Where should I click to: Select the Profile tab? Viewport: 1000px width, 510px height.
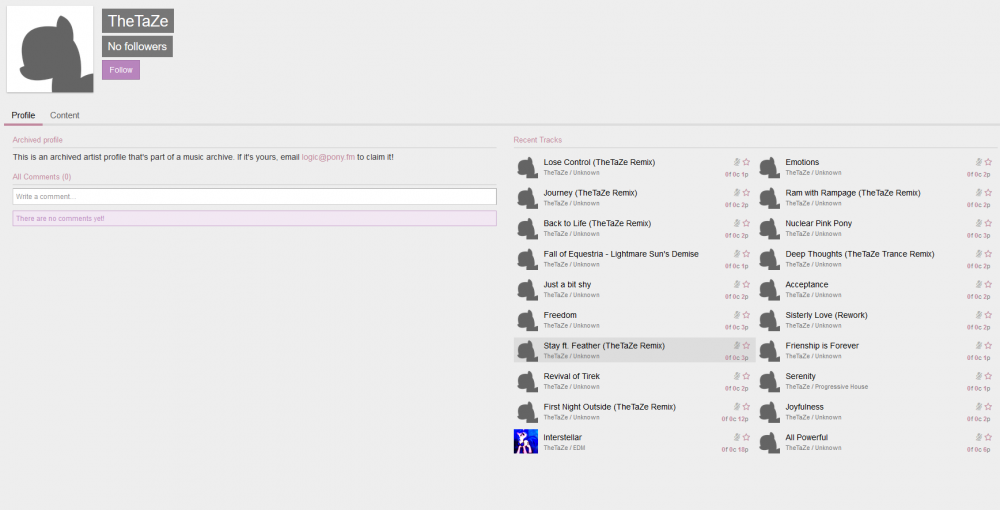[x=23, y=116]
